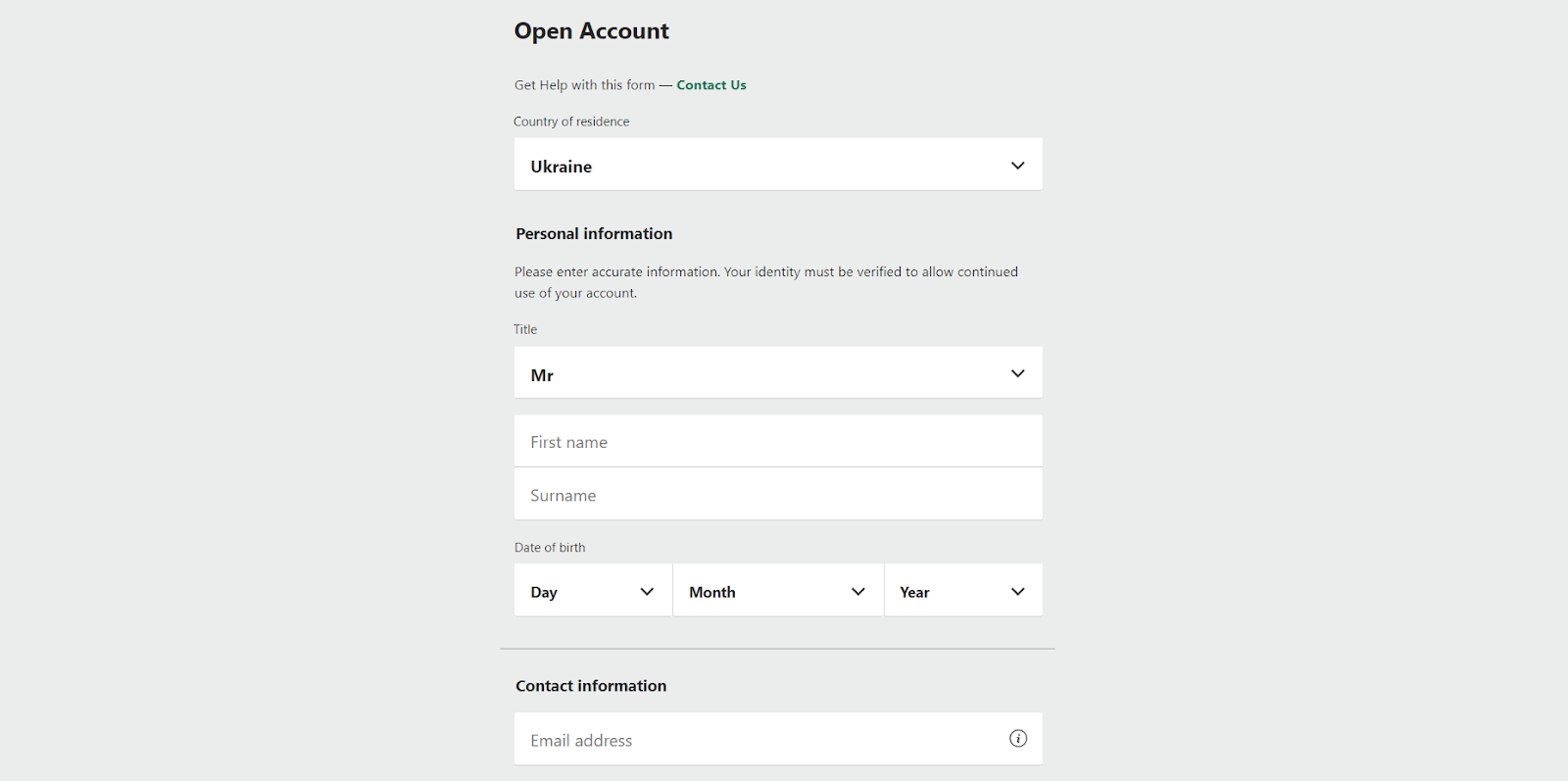Click the Open Account page heading
The width and height of the screenshot is (1568, 781).
pos(591,31)
